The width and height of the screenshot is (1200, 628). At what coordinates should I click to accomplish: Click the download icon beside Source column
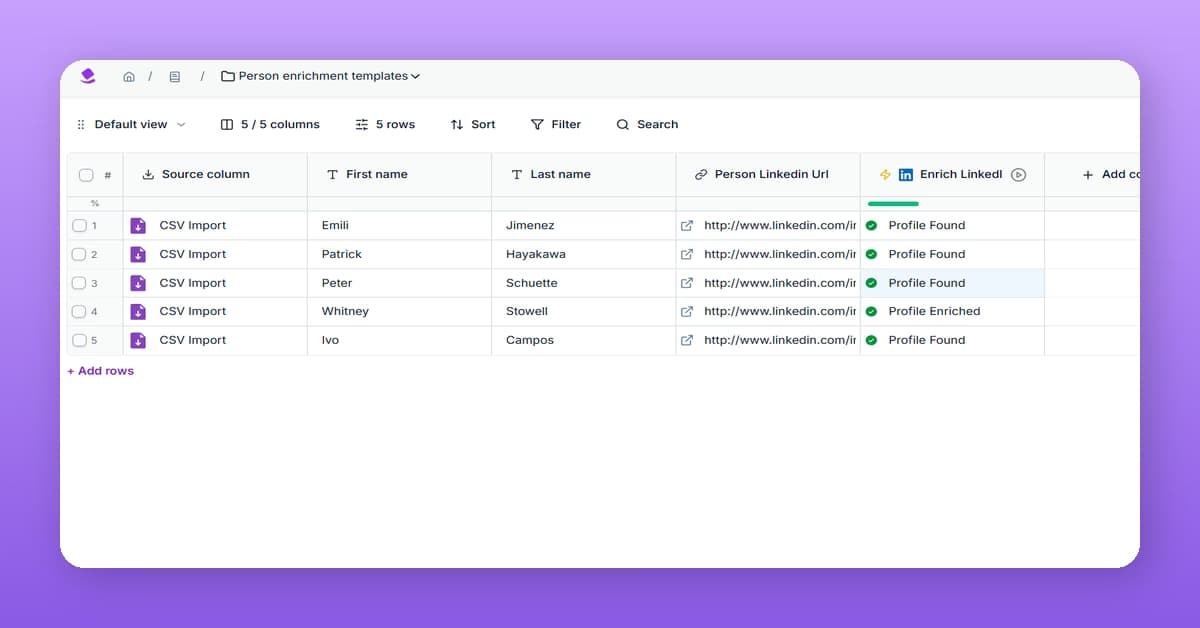[x=148, y=174]
